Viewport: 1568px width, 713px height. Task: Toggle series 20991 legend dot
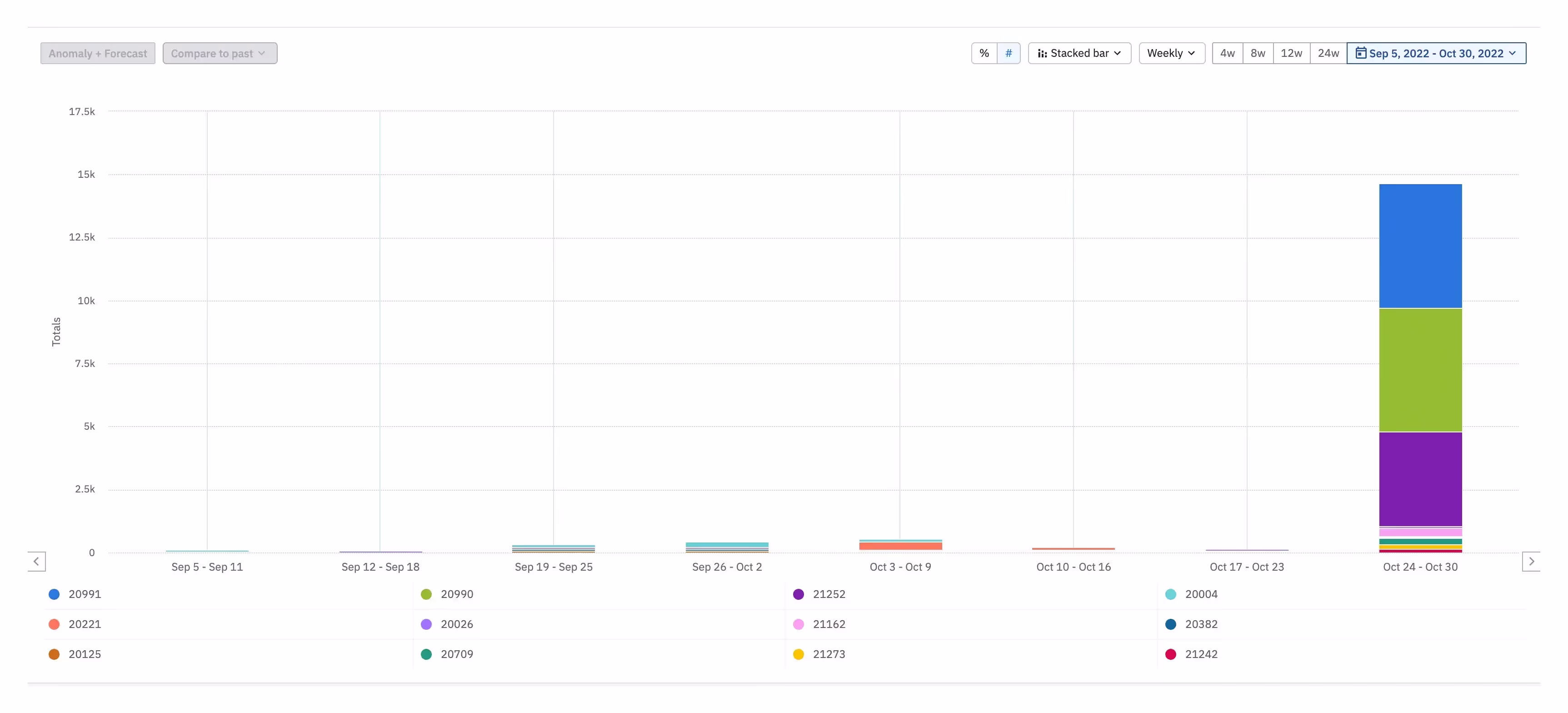tap(54, 594)
